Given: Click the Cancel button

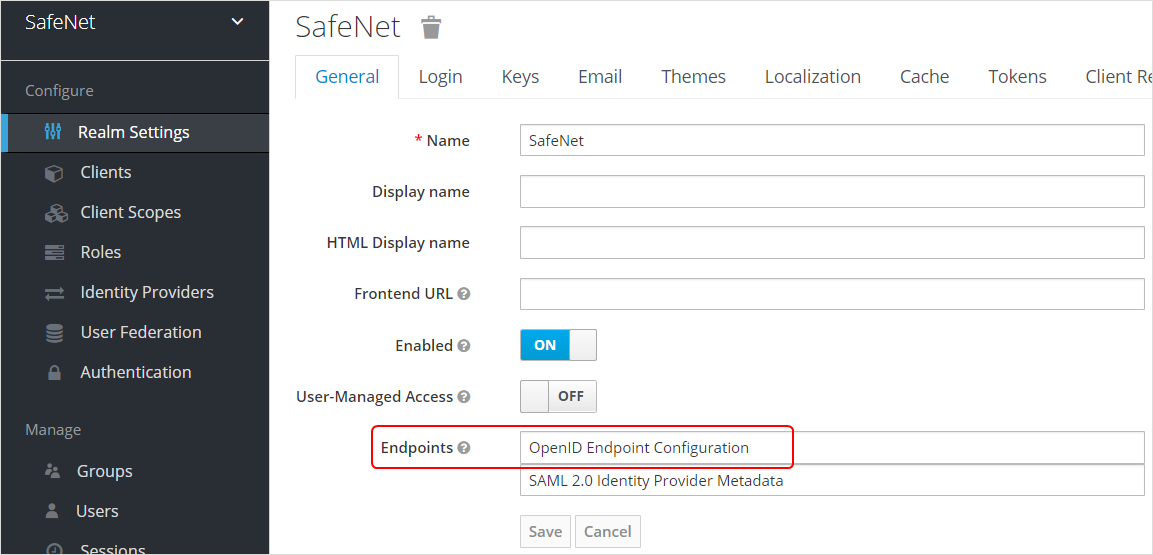Looking at the screenshot, I should point(608,532).
